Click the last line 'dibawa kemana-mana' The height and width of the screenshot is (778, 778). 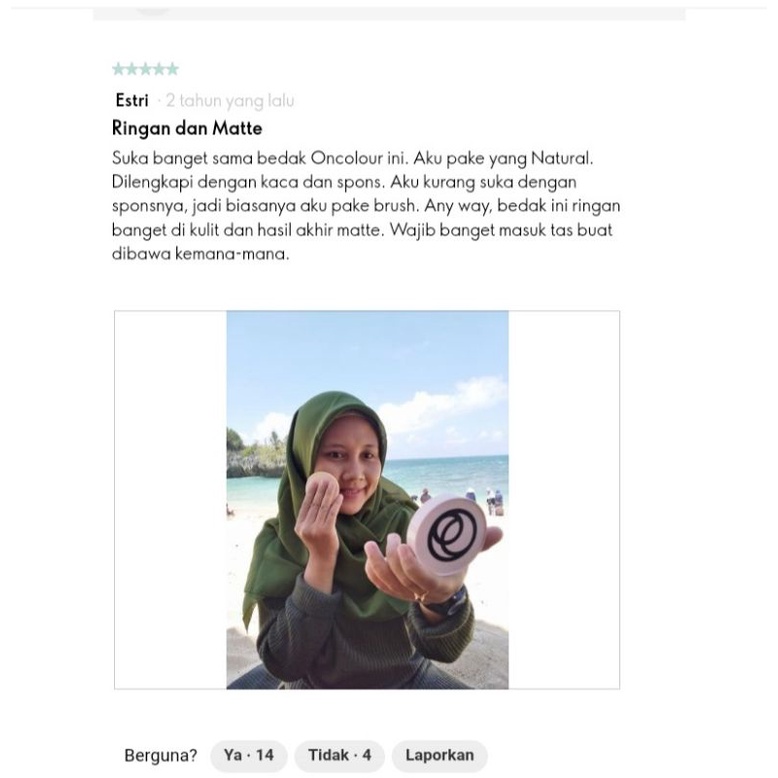tap(200, 254)
